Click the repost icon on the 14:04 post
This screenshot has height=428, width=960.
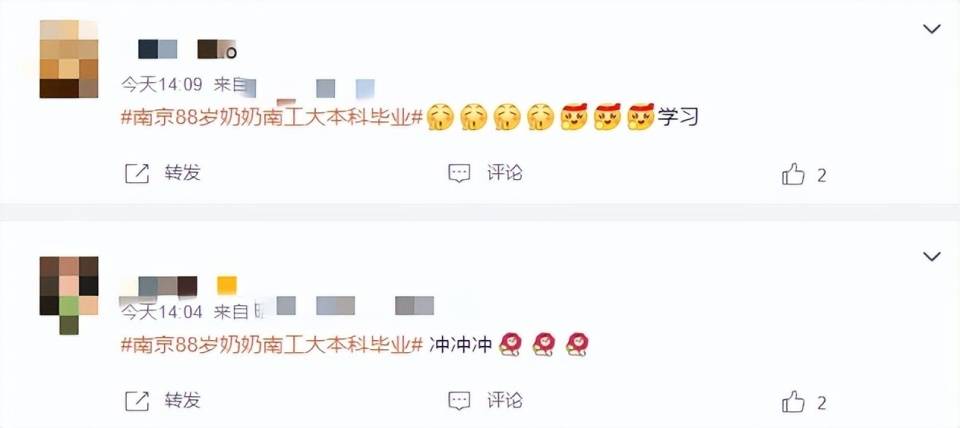tap(137, 402)
